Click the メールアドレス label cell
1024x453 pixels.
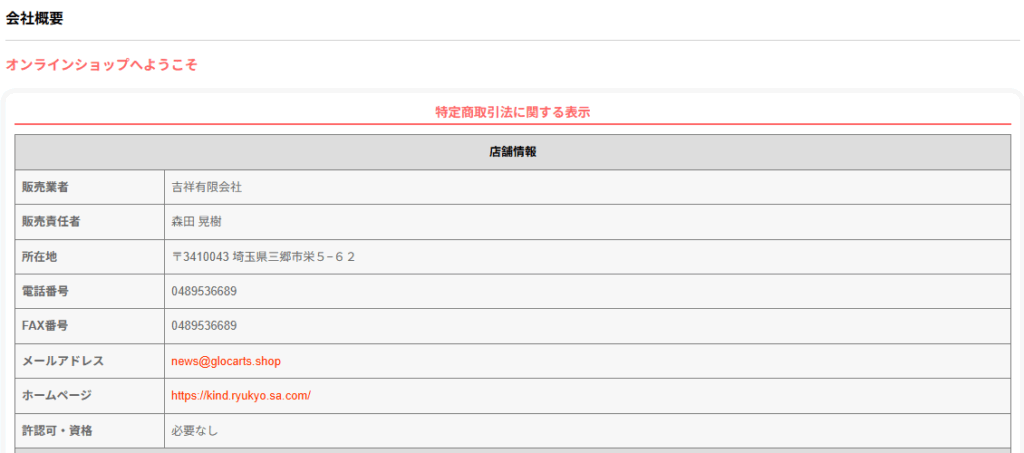pyautogui.click(x=89, y=361)
